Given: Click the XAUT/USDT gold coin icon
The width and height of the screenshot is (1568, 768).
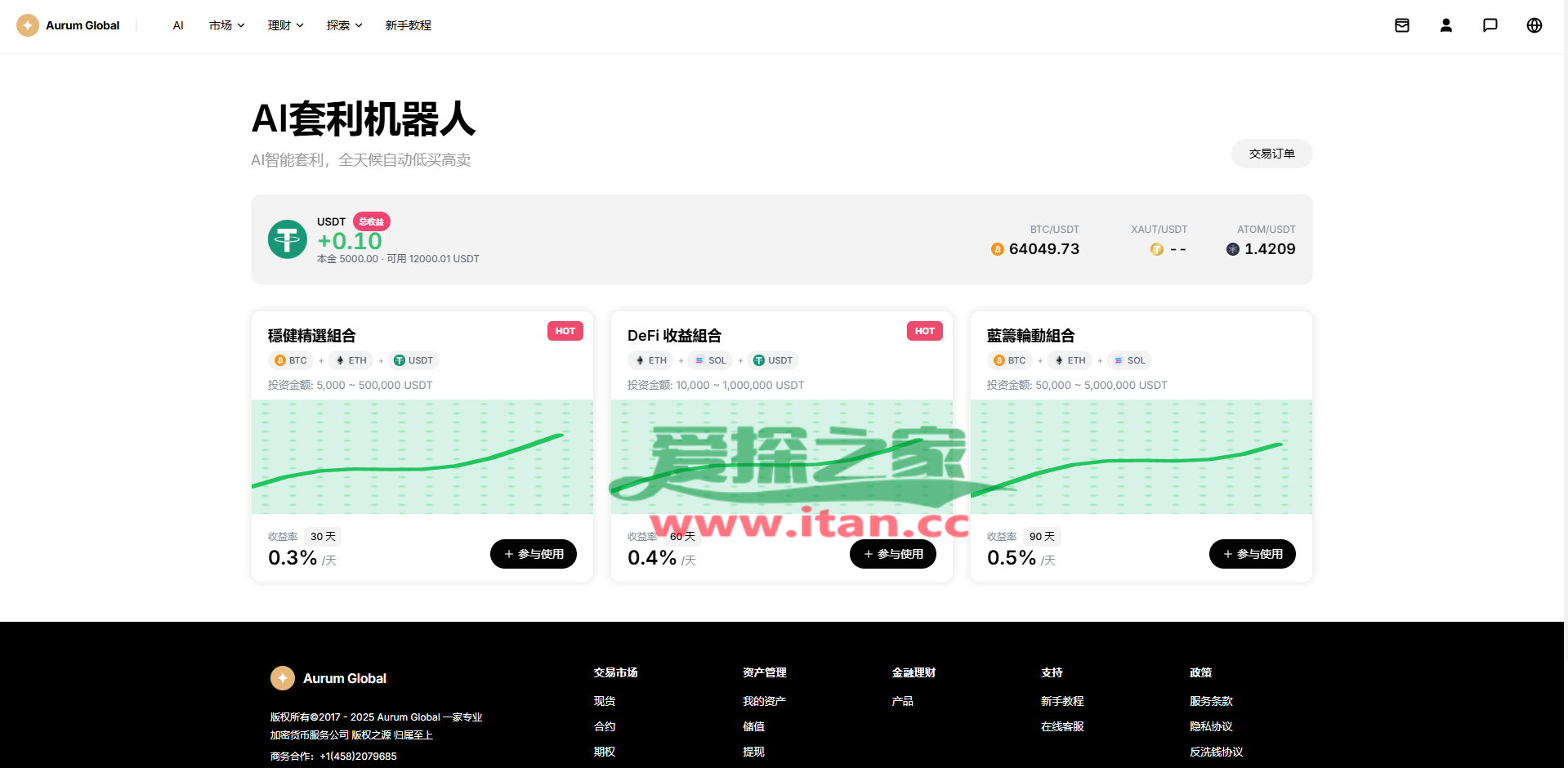Looking at the screenshot, I should (1157, 249).
